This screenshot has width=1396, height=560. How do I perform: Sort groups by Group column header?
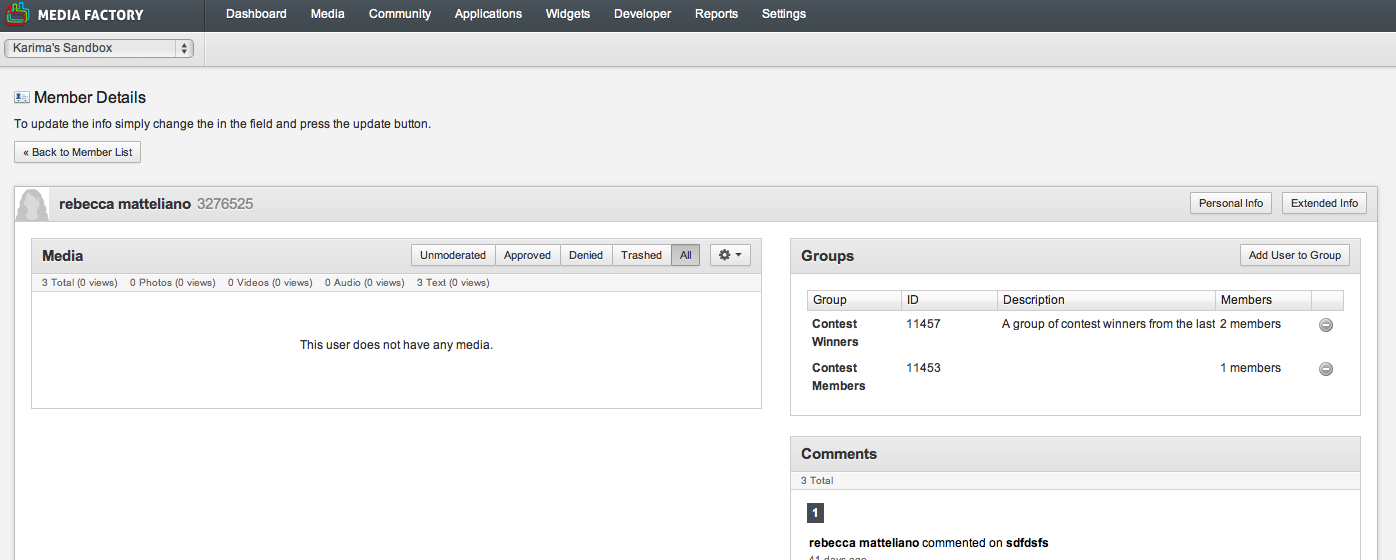tap(854, 300)
